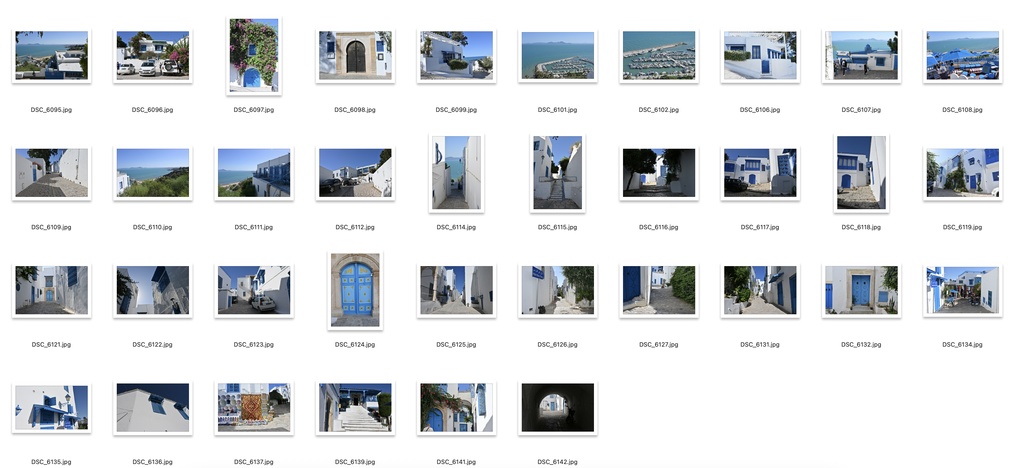Click the file name DSC_6116.jpg
The height and width of the screenshot is (468, 1024).
(x=659, y=227)
